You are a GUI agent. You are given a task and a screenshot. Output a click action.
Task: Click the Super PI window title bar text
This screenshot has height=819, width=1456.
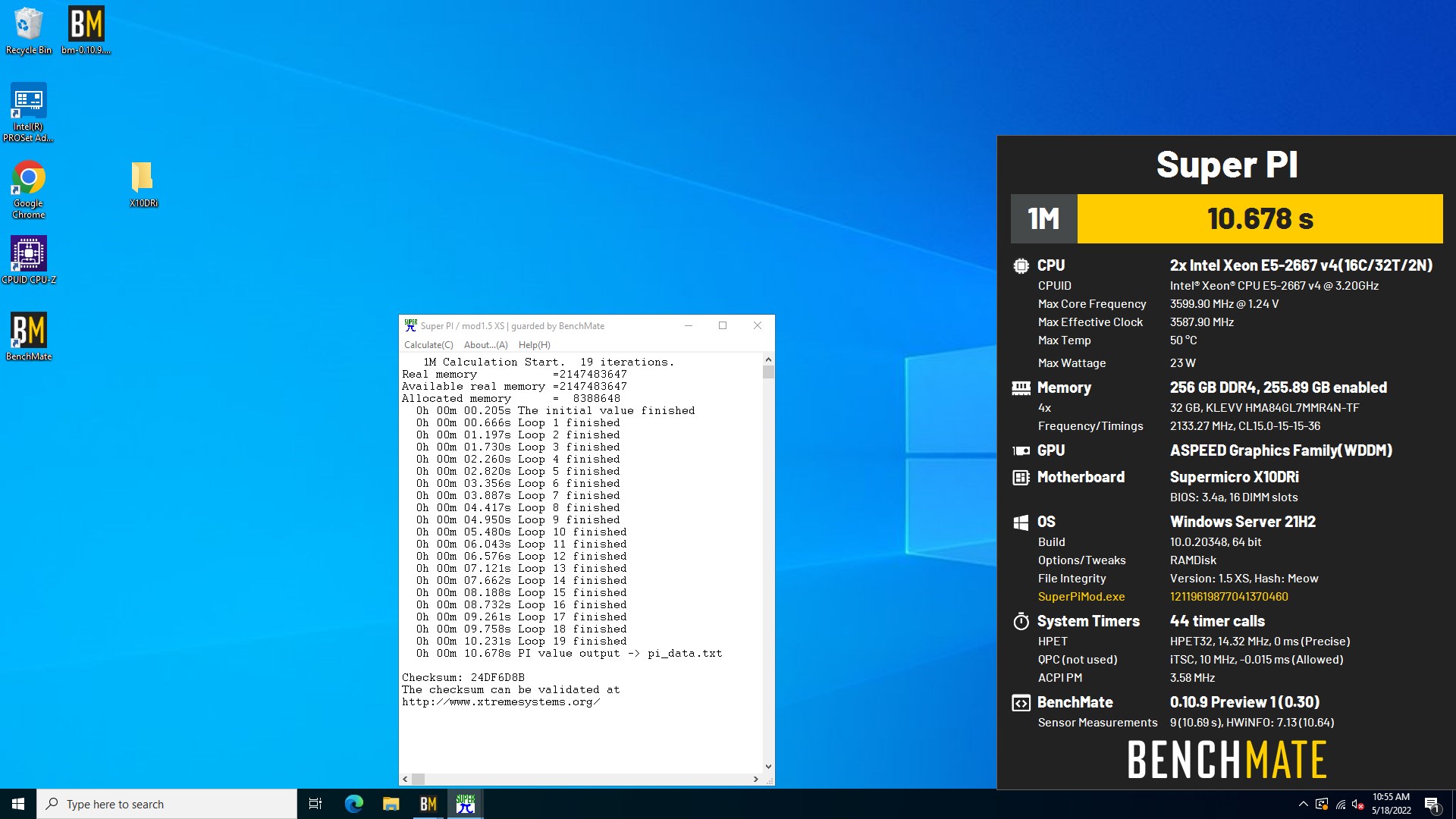click(x=513, y=326)
